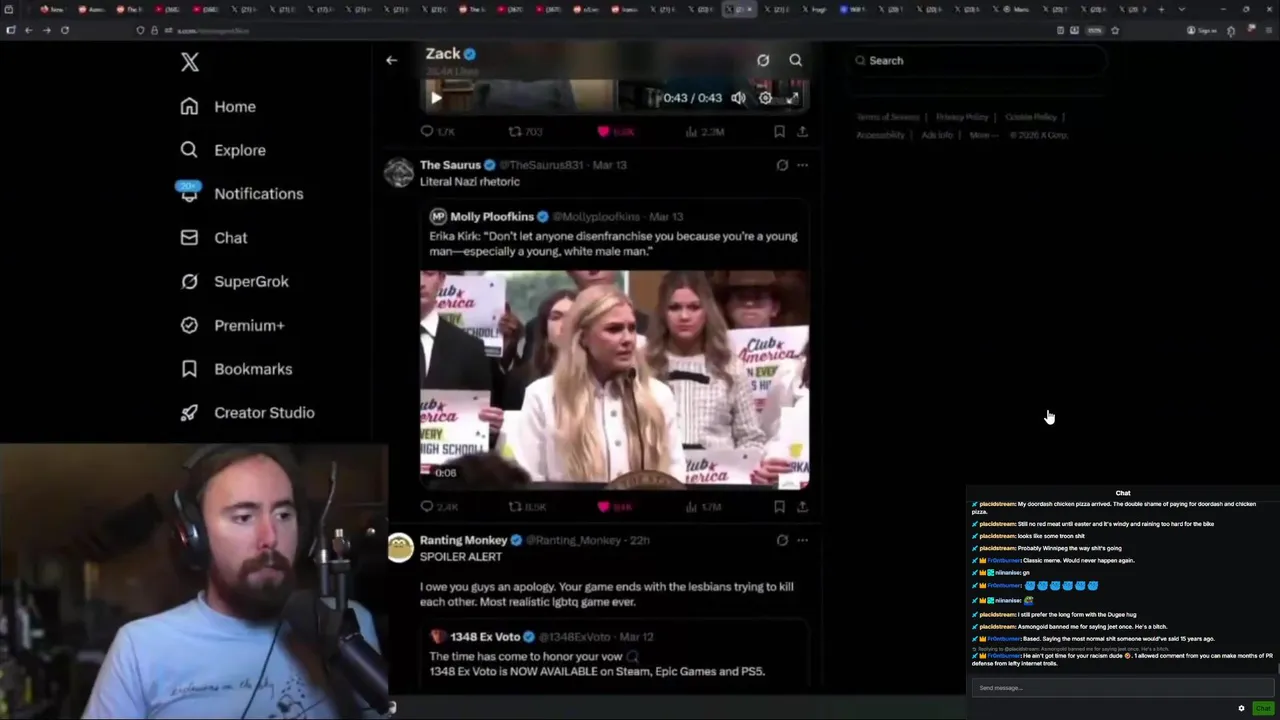Reload the page via browser toolbar

(x=65, y=30)
